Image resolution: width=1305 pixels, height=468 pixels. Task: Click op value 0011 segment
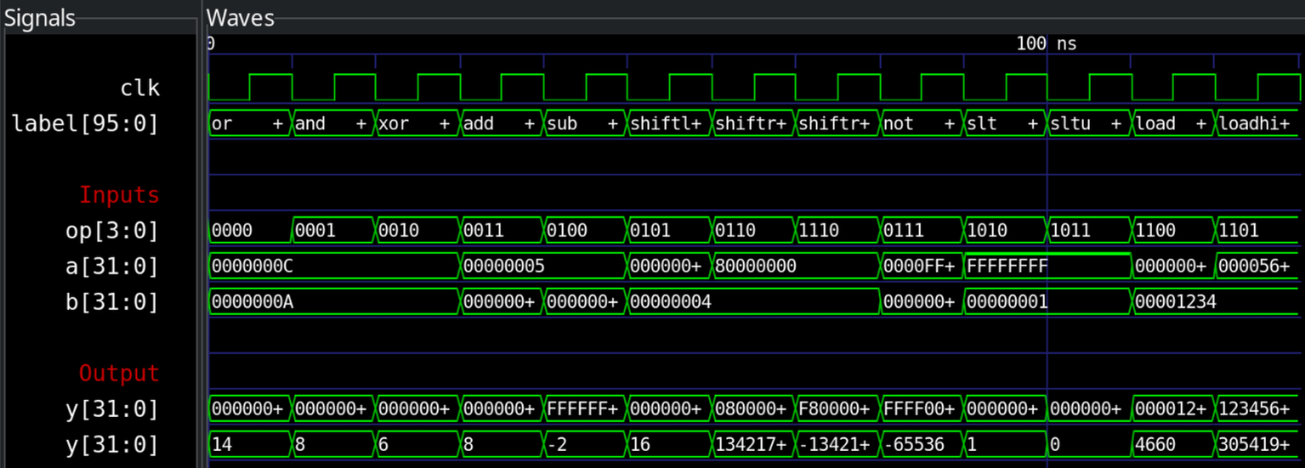point(501,231)
